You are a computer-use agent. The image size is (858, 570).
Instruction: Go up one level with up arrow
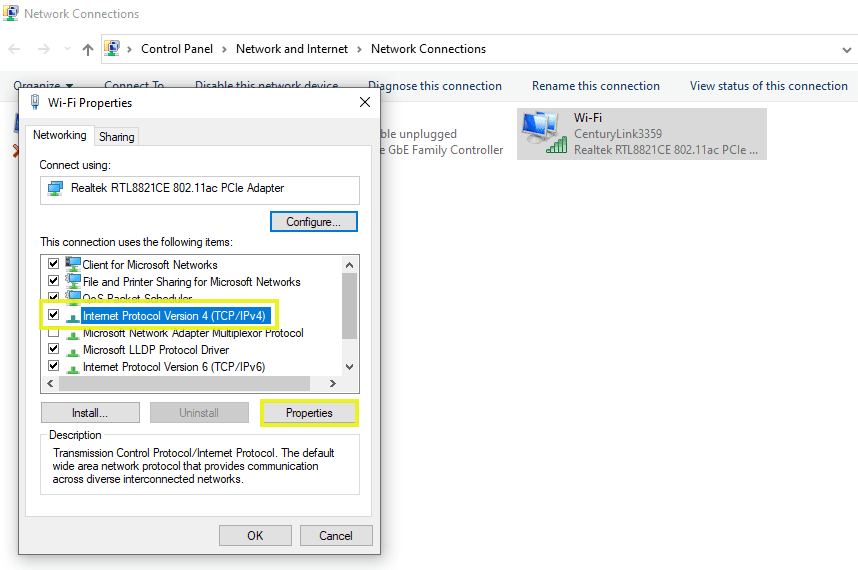(88, 50)
